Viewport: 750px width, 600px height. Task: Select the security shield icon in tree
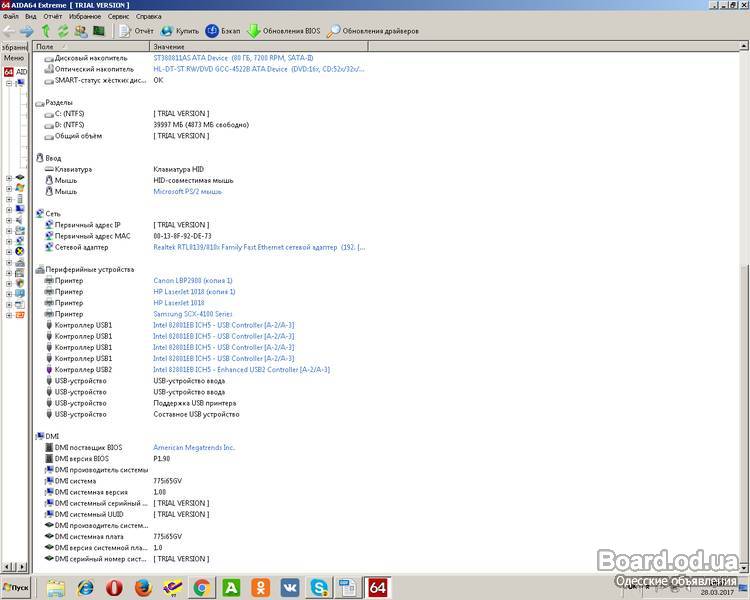coord(20,283)
